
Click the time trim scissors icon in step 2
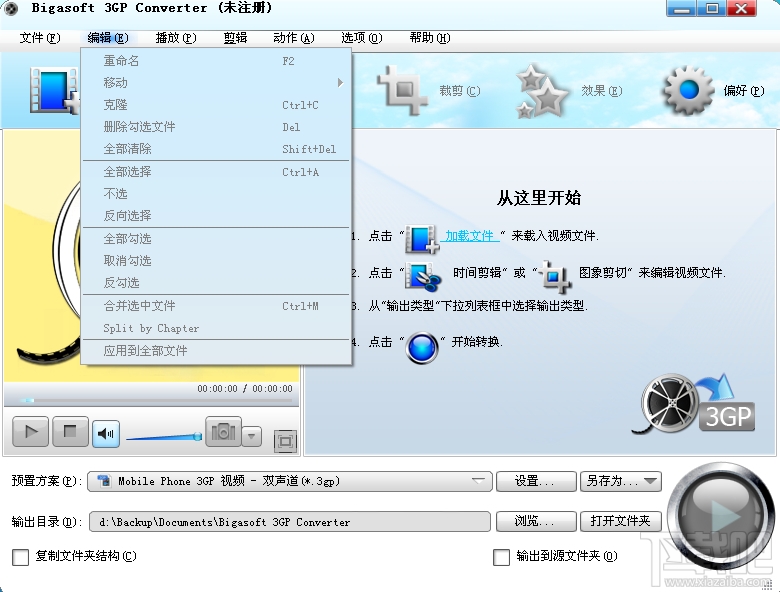423,276
